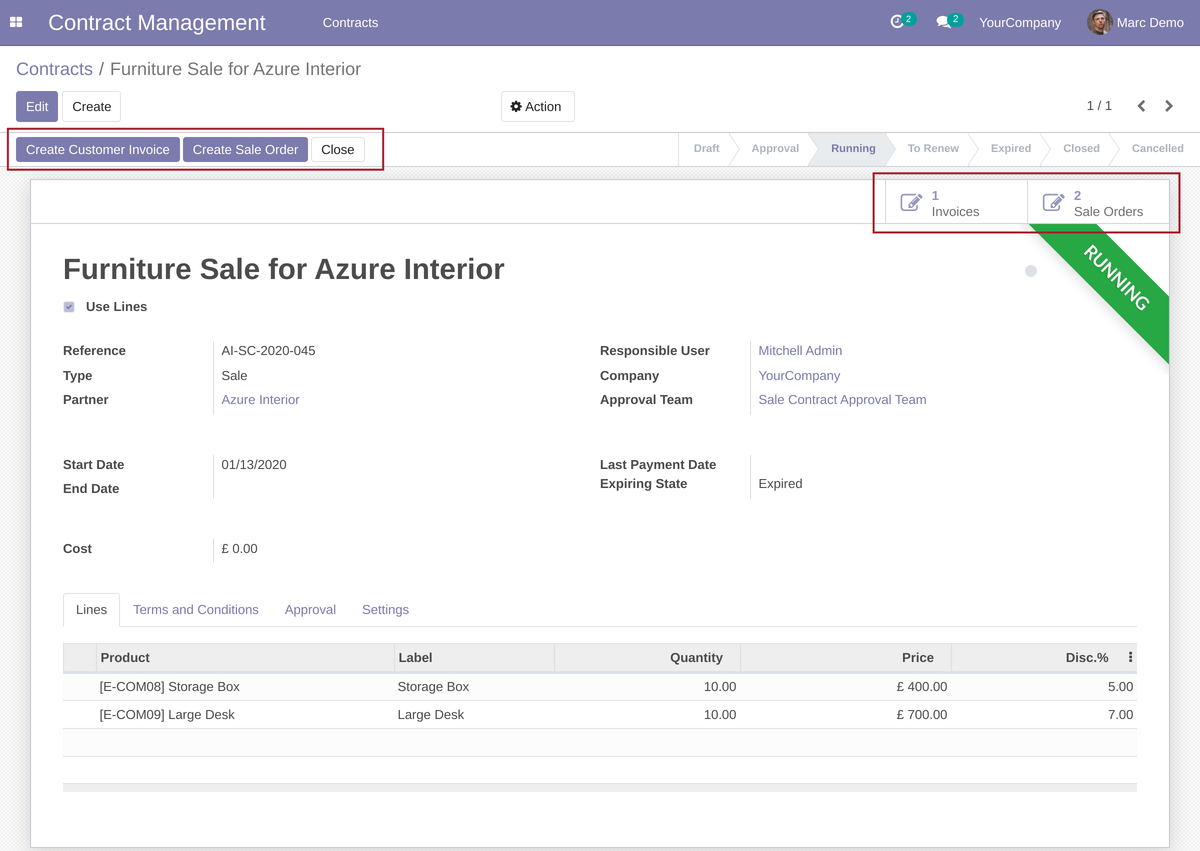Click the next record arrow in pager
Image resolution: width=1200 pixels, height=851 pixels.
tap(1168, 105)
